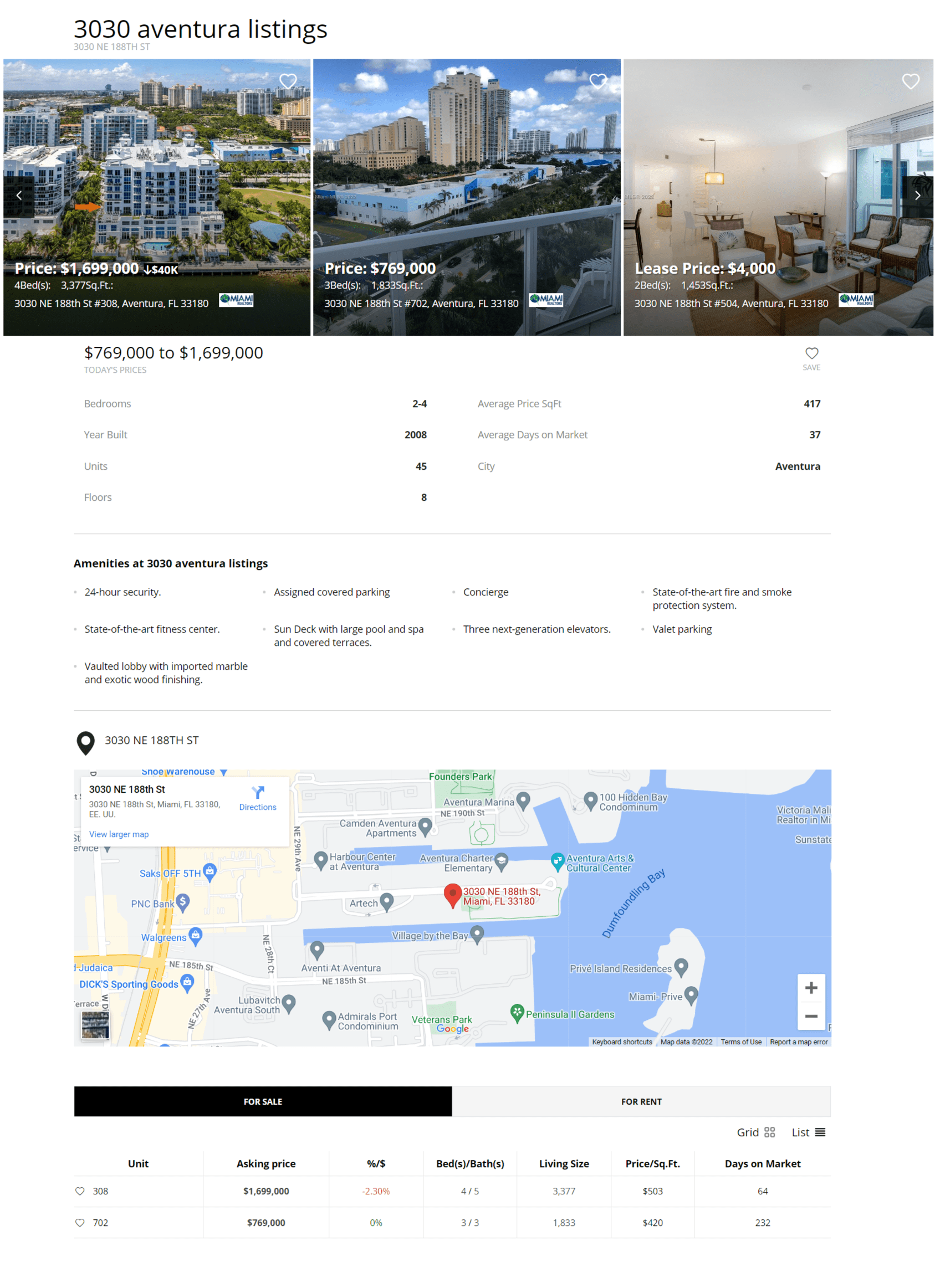Advance carousel with next arrow

[917, 196]
